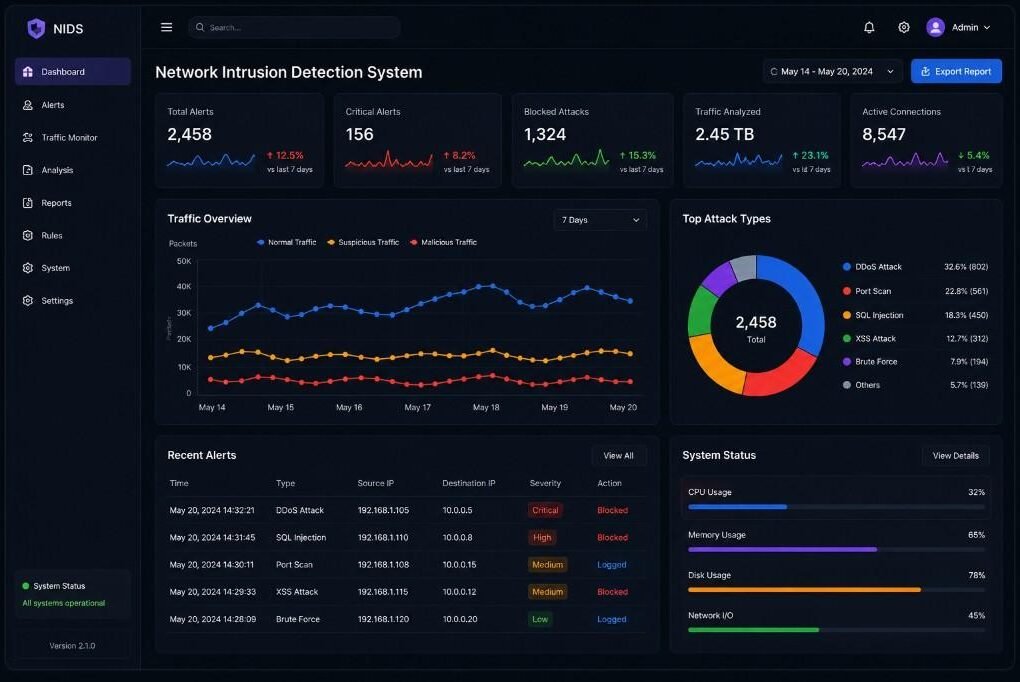Screen dimensions: 1020x682
Task: Click the Total Alerts sparkline chart
Action: point(211,159)
